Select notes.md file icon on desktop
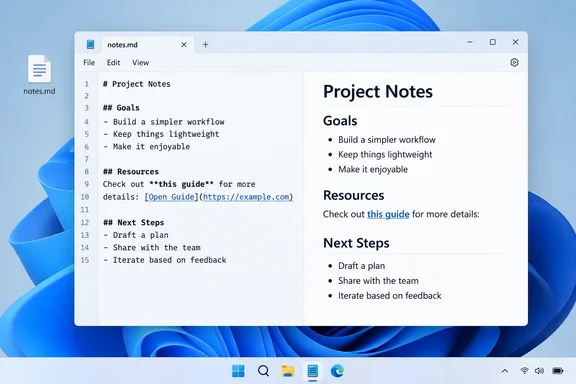This screenshot has height=384, width=576. point(39,75)
